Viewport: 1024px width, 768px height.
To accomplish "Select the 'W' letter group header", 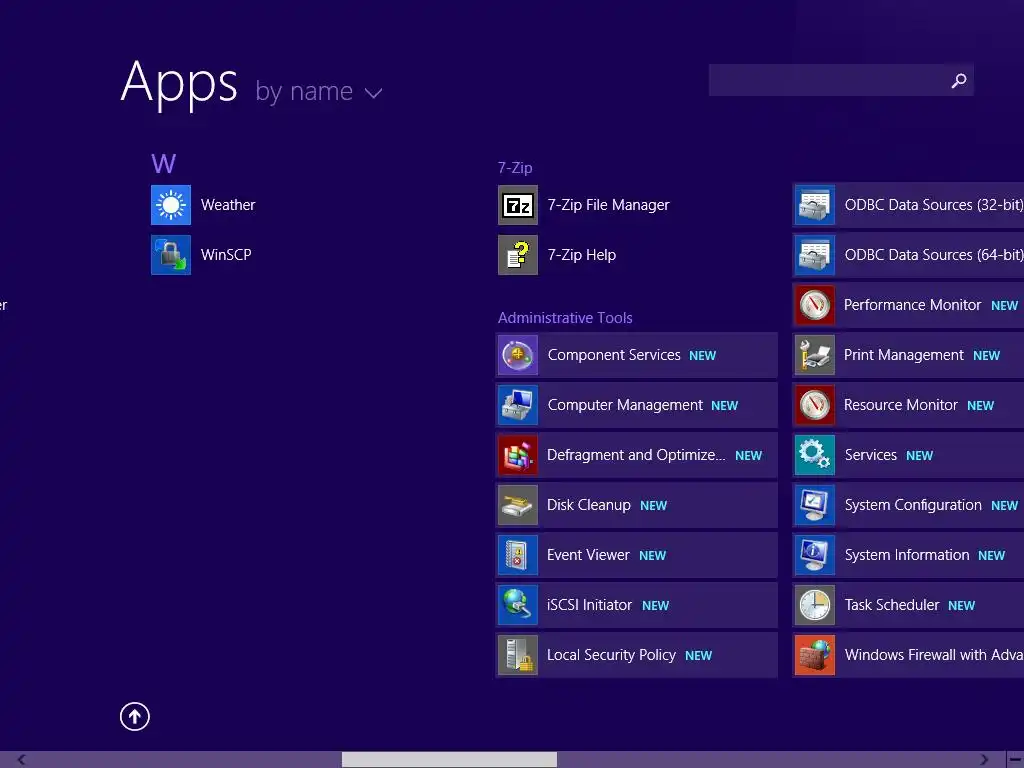I will tap(163, 163).
